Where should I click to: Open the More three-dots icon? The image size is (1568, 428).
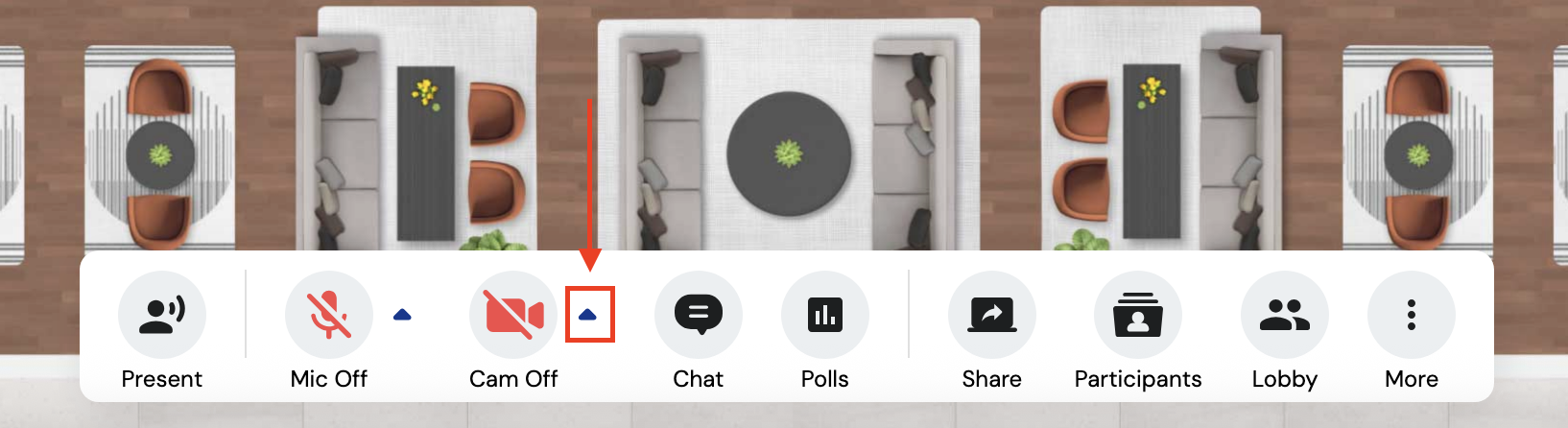[1412, 315]
